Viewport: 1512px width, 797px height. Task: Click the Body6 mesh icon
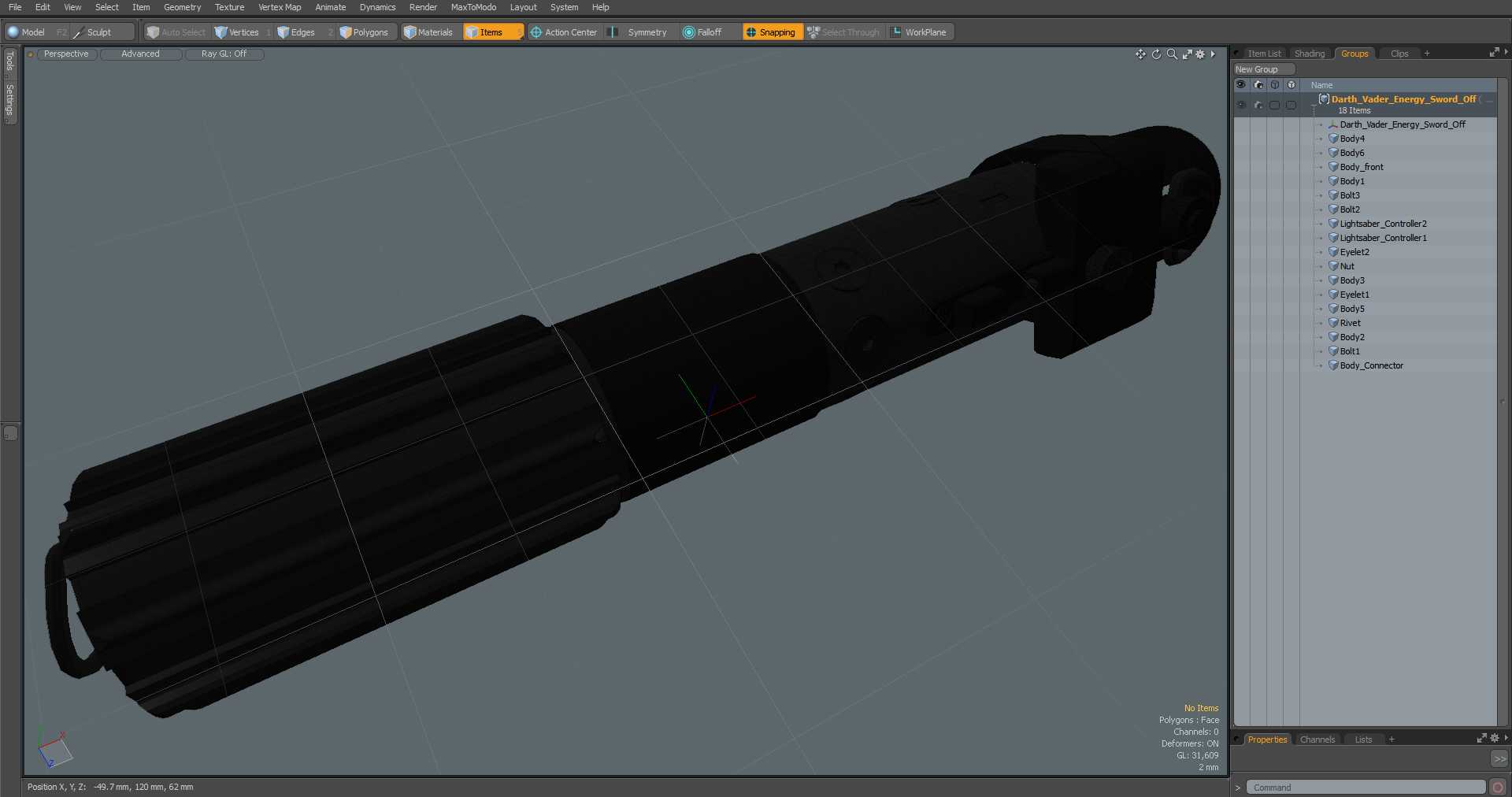point(1333,153)
